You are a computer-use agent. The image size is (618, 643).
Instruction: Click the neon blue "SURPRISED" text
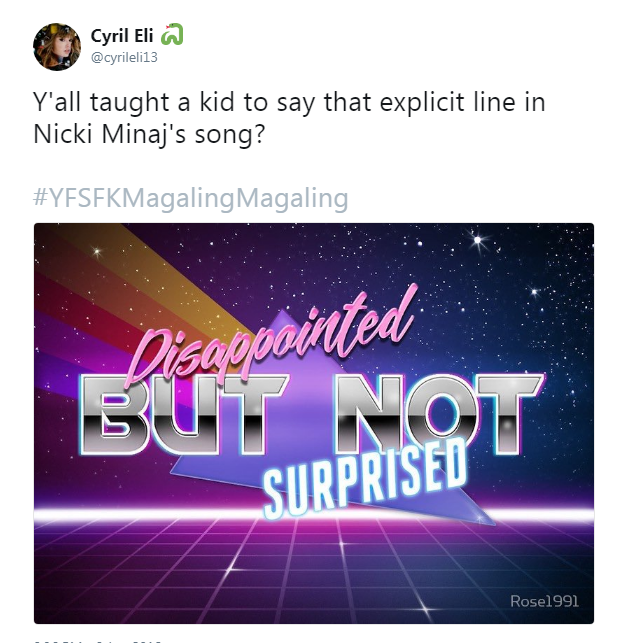364,478
